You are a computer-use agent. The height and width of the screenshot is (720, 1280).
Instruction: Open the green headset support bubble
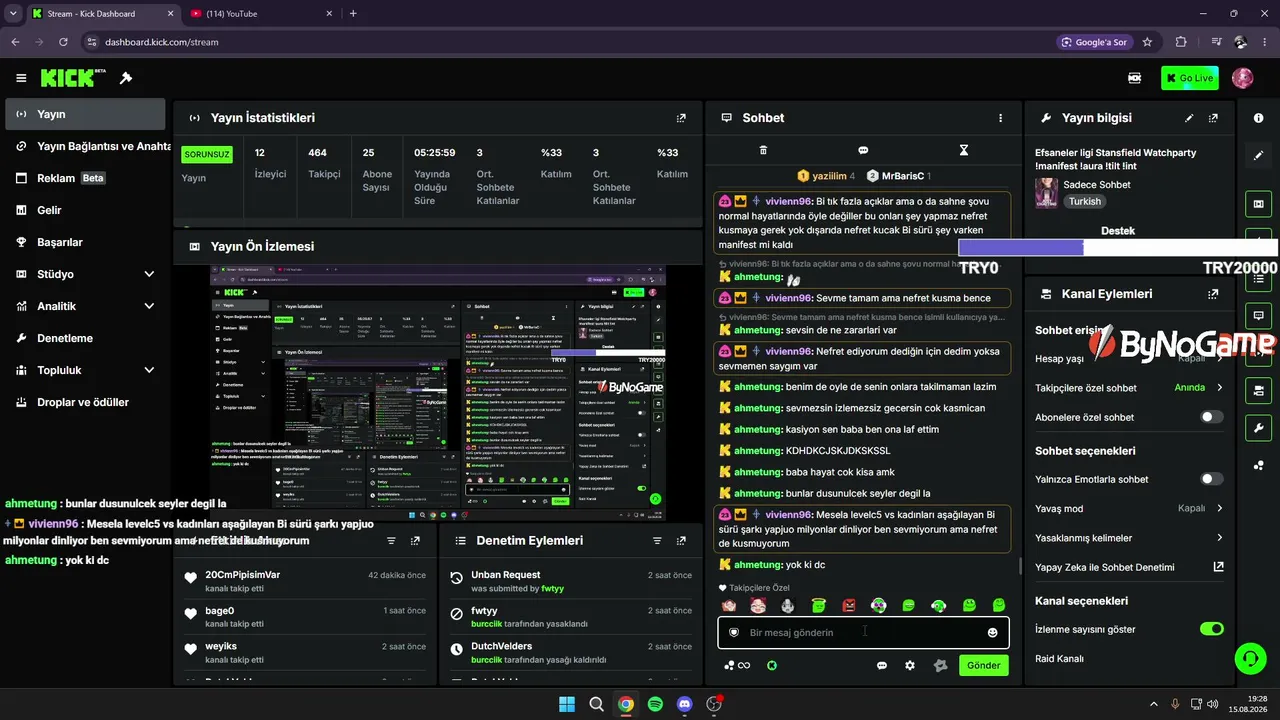(x=1250, y=658)
